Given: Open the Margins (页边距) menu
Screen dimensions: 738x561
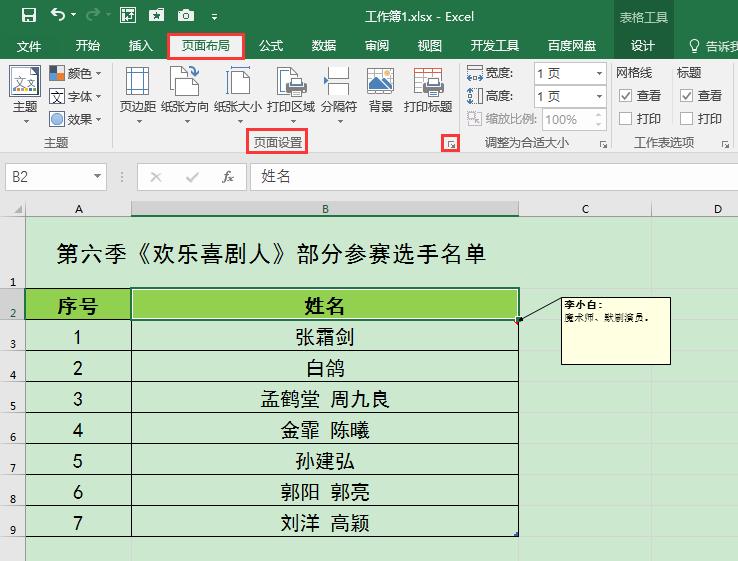Looking at the screenshot, I should point(137,95).
